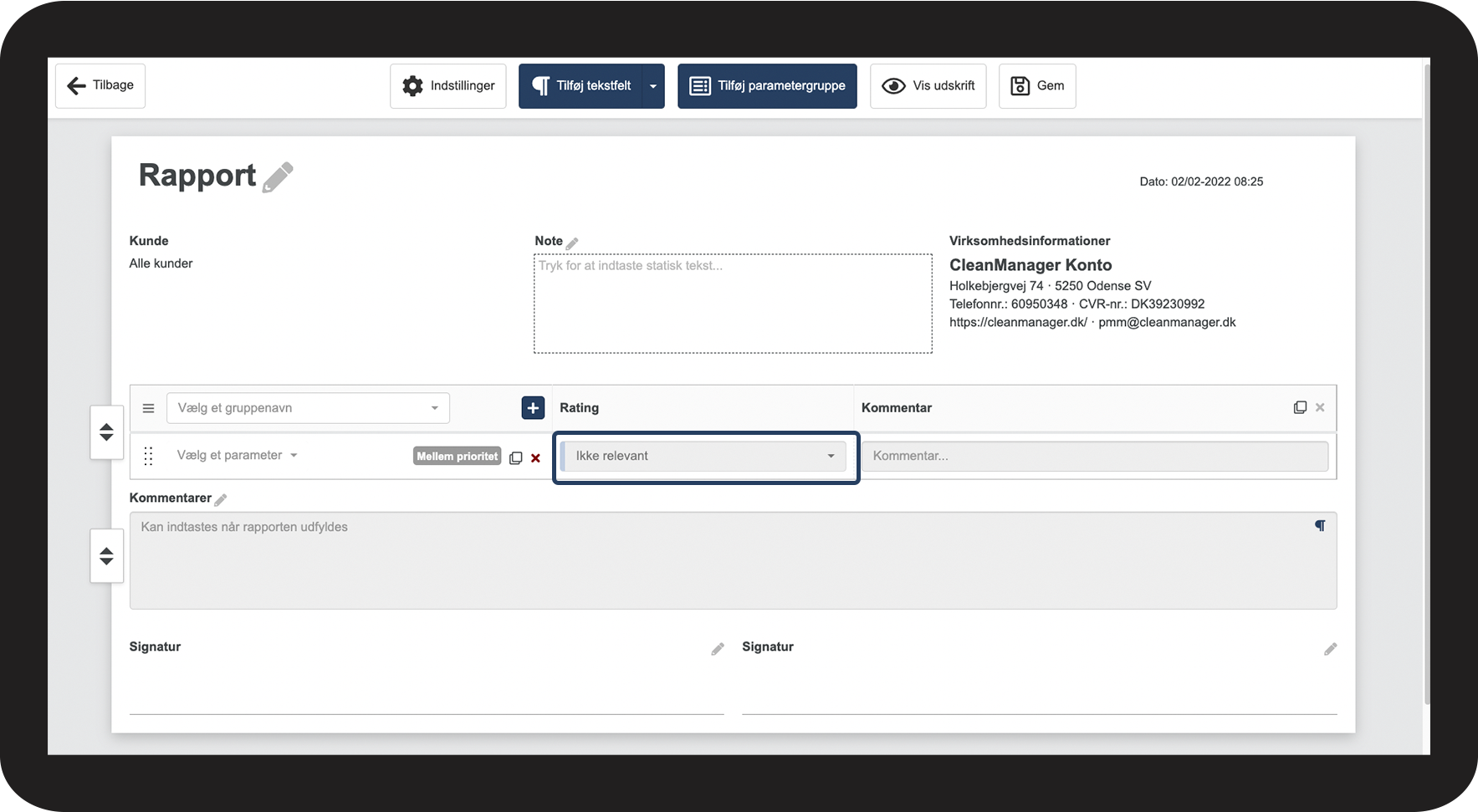Screen dimensions: 1478x812
Task: Edit the Note label via pencil icon
Action: tap(572, 243)
